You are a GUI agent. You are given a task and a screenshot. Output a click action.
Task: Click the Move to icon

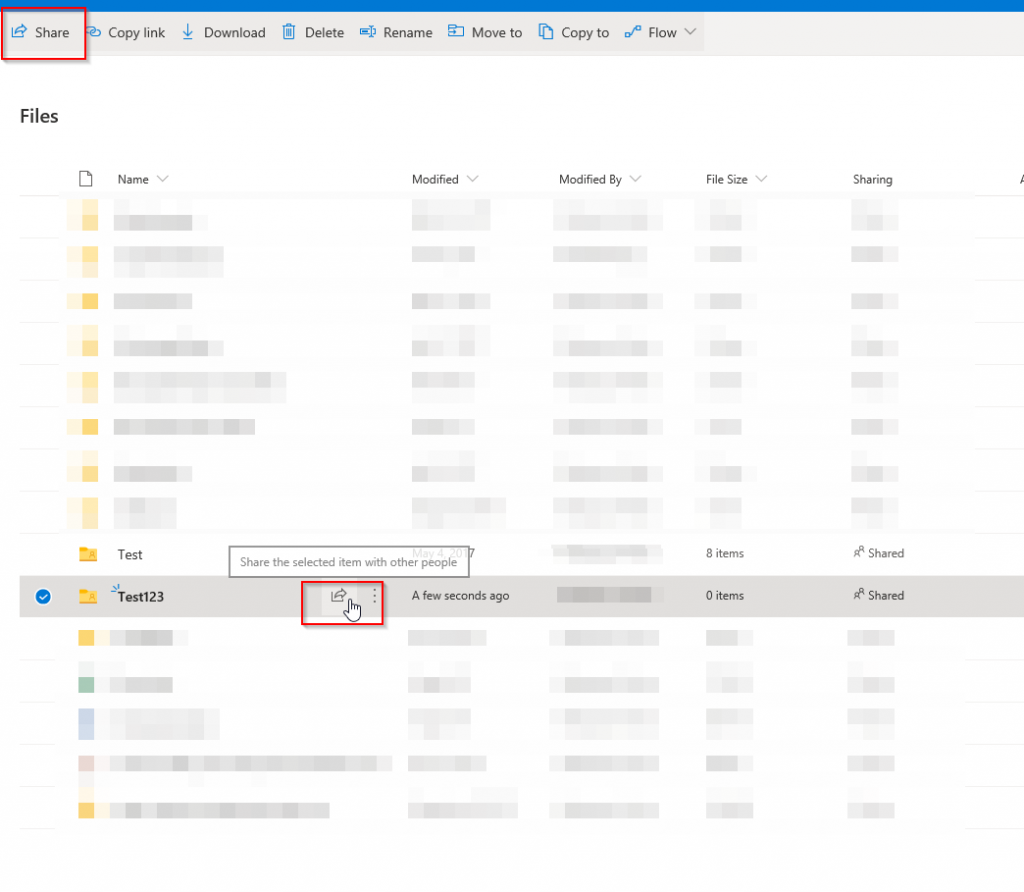pyautogui.click(x=456, y=32)
